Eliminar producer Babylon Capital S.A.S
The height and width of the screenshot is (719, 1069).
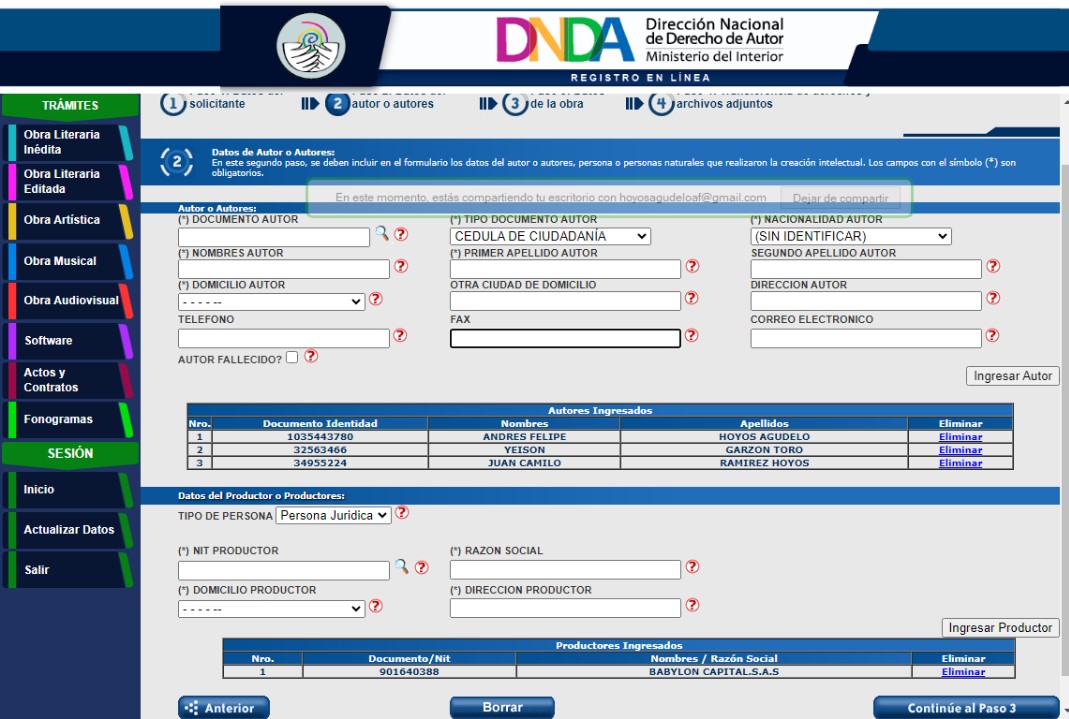tap(963, 672)
